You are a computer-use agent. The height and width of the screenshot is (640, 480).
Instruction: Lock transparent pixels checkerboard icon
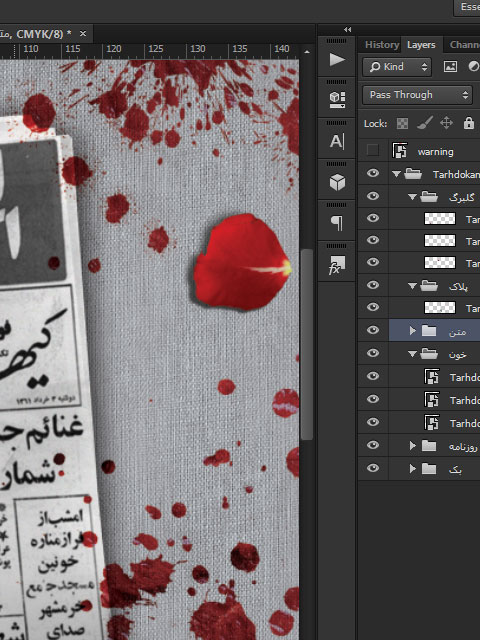tap(402, 123)
